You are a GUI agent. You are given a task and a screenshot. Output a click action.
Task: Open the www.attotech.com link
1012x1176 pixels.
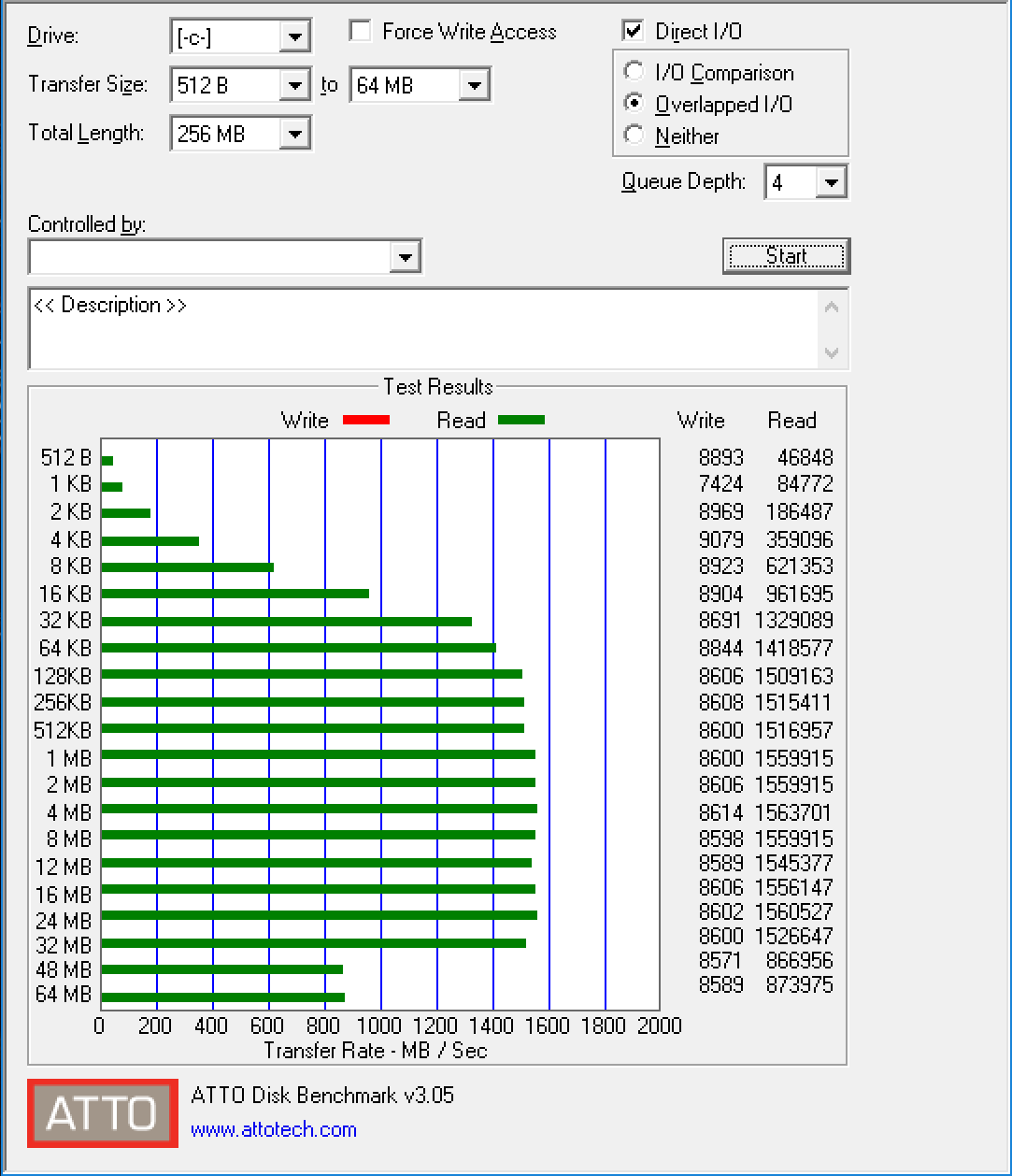(273, 1129)
